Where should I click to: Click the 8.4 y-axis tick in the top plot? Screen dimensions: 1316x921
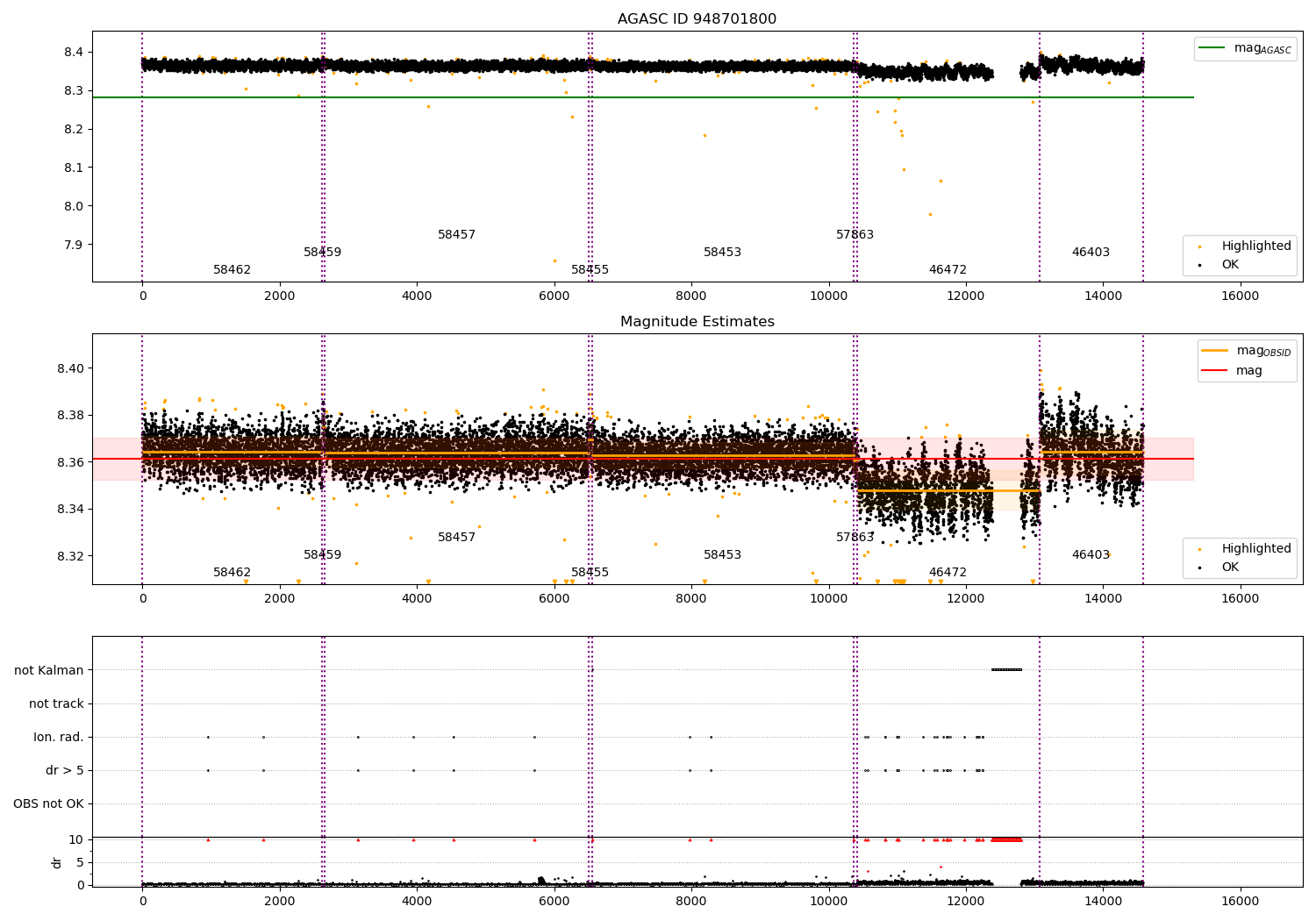tap(74, 52)
